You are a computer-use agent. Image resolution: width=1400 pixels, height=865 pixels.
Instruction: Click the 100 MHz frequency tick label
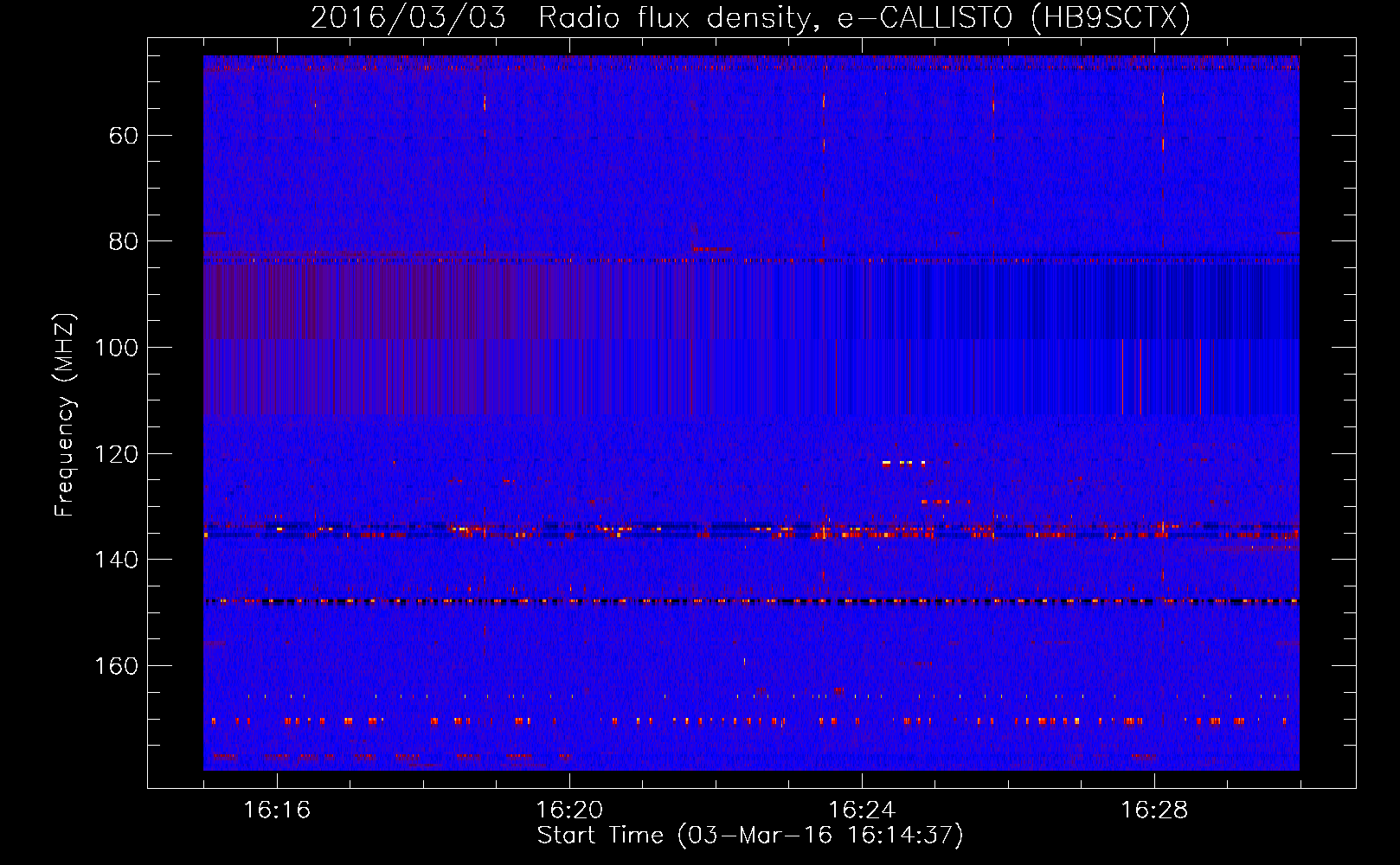[x=116, y=348]
